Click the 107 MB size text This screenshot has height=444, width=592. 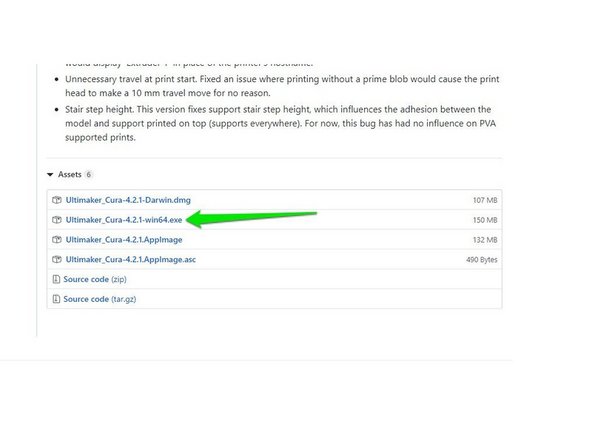pos(485,200)
